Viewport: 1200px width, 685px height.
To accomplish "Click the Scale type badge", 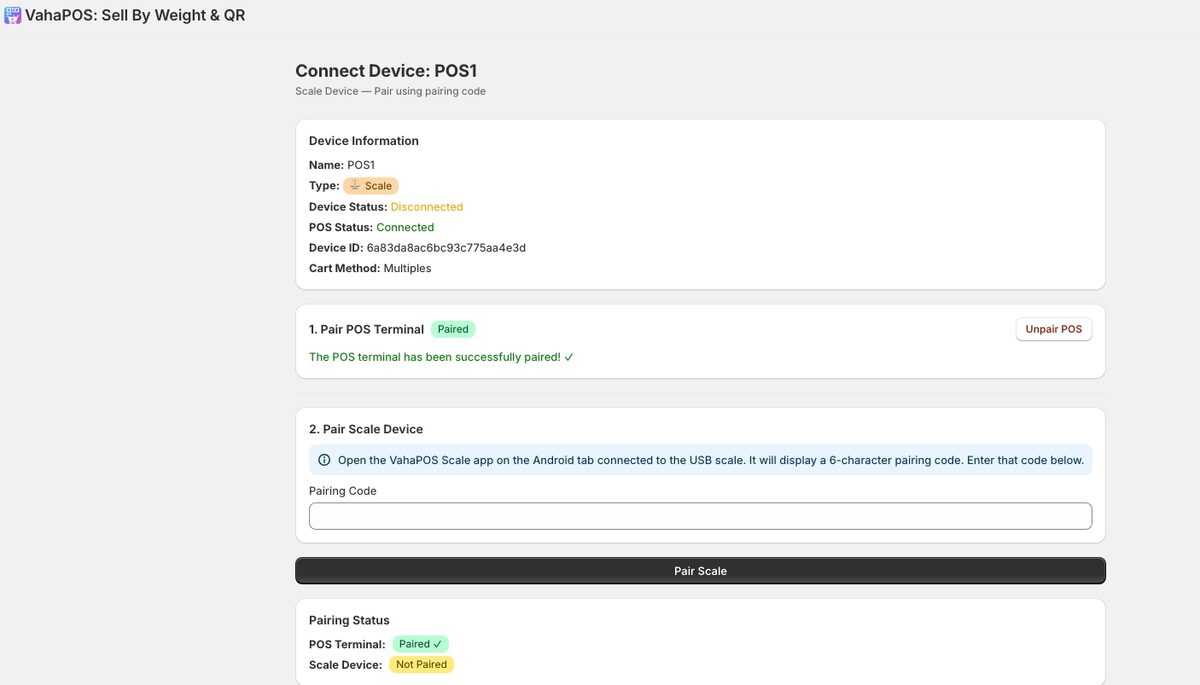I will tap(371, 186).
